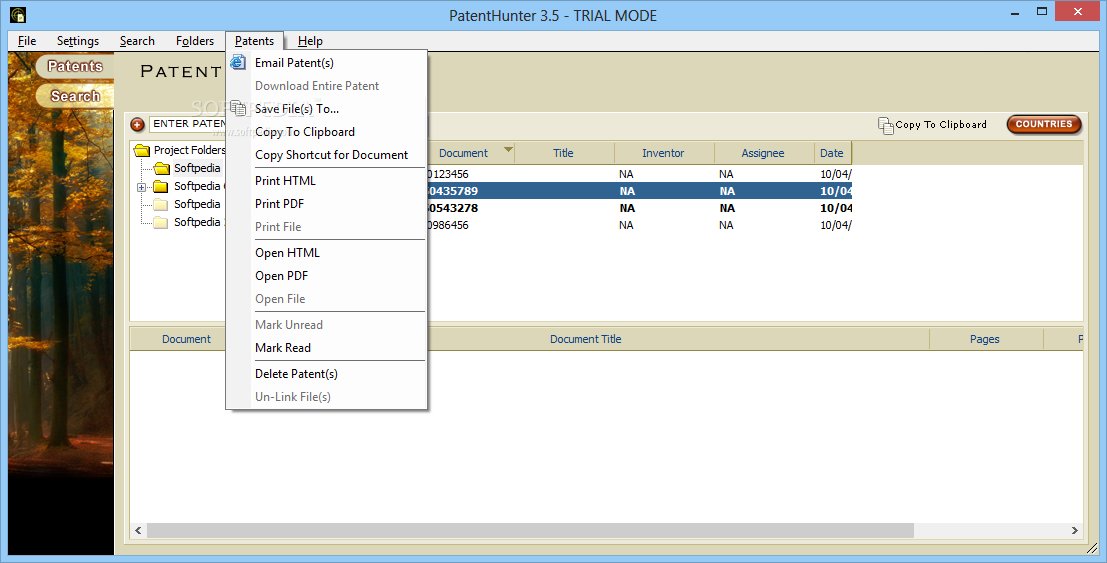Click the horizontal scrollbar thumb
The width and height of the screenshot is (1107, 563).
(530, 531)
